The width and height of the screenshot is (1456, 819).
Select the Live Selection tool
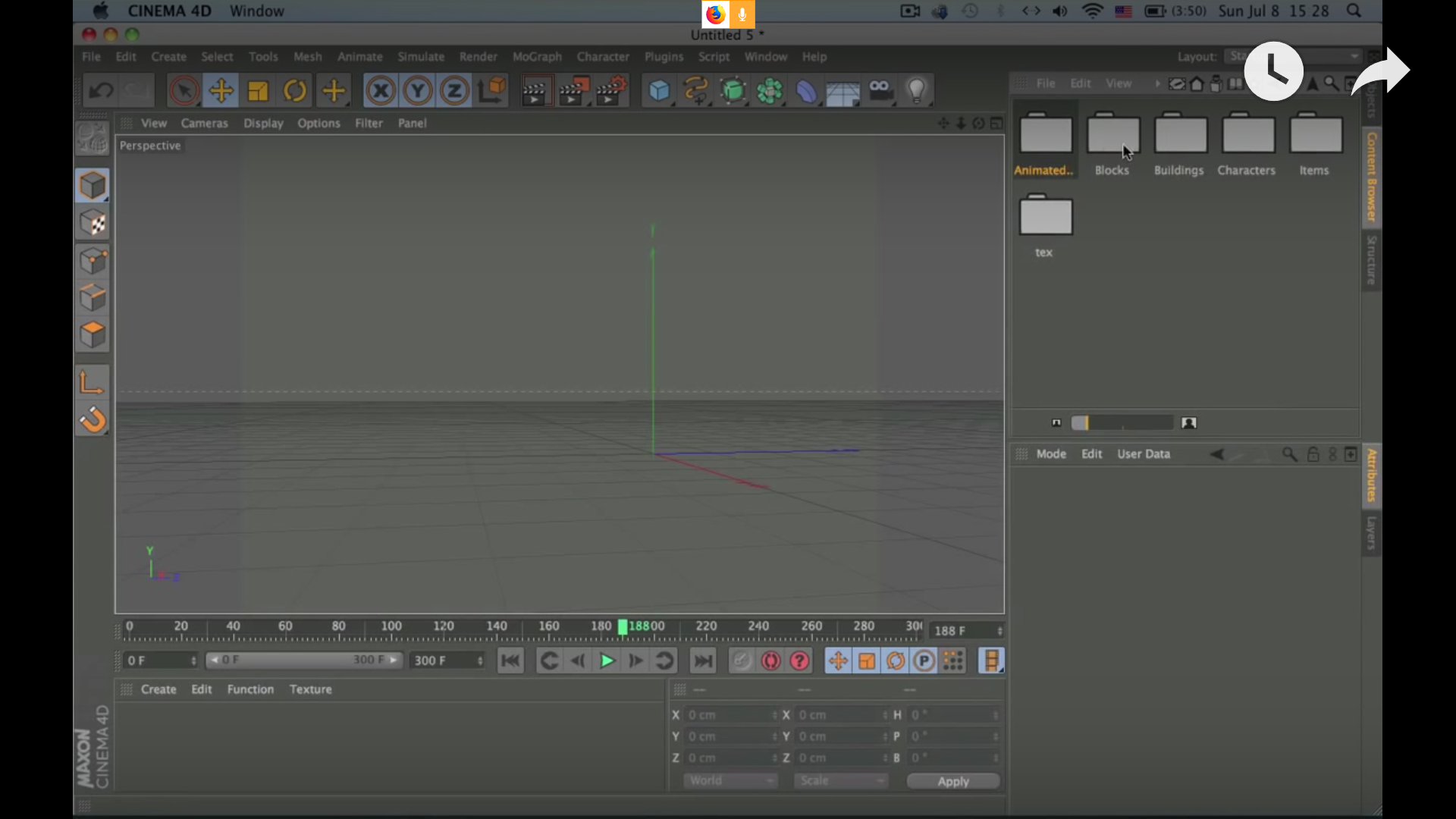tap(184, 91)
